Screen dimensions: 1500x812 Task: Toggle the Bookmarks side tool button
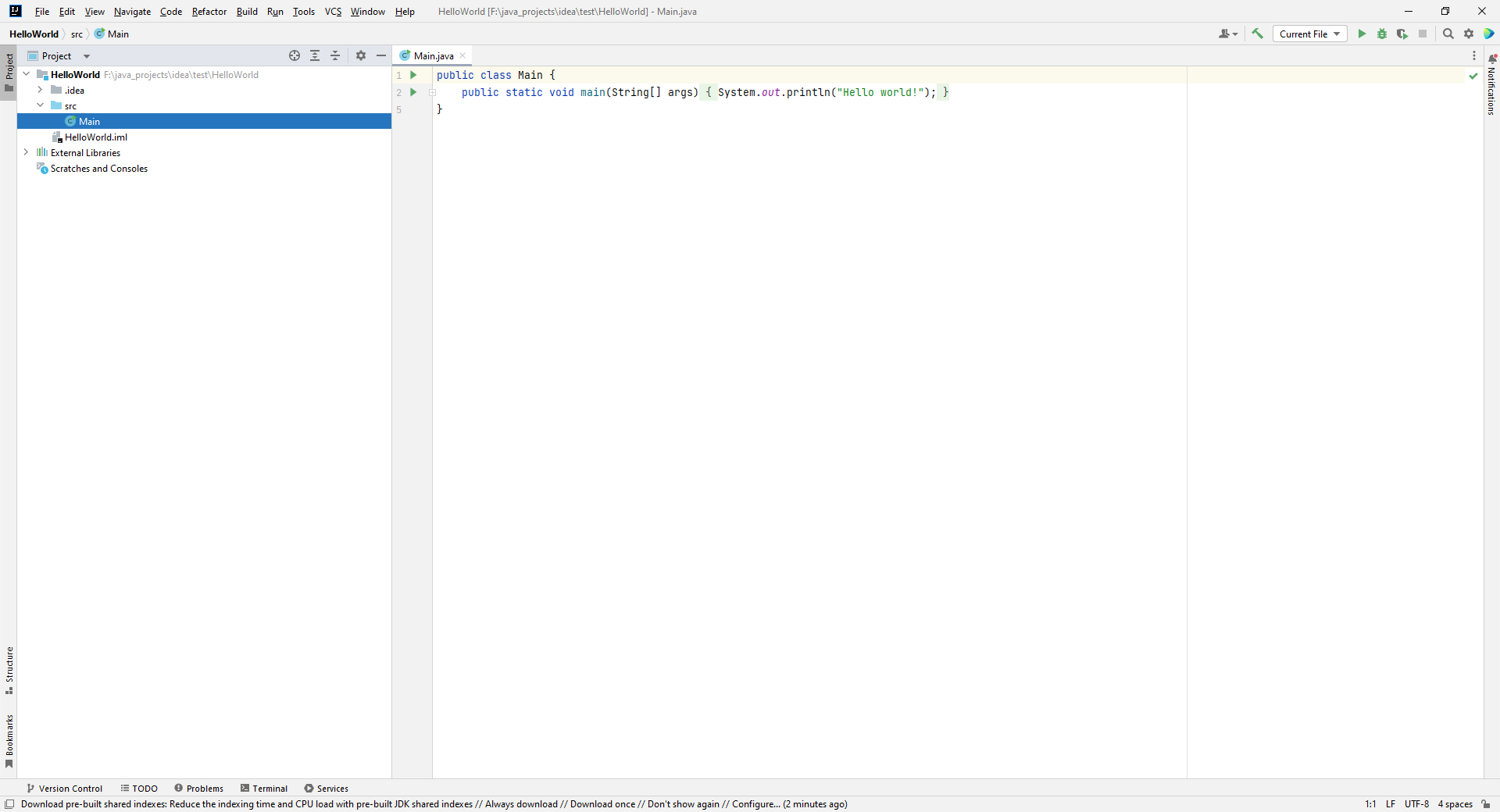click(9, 741)
